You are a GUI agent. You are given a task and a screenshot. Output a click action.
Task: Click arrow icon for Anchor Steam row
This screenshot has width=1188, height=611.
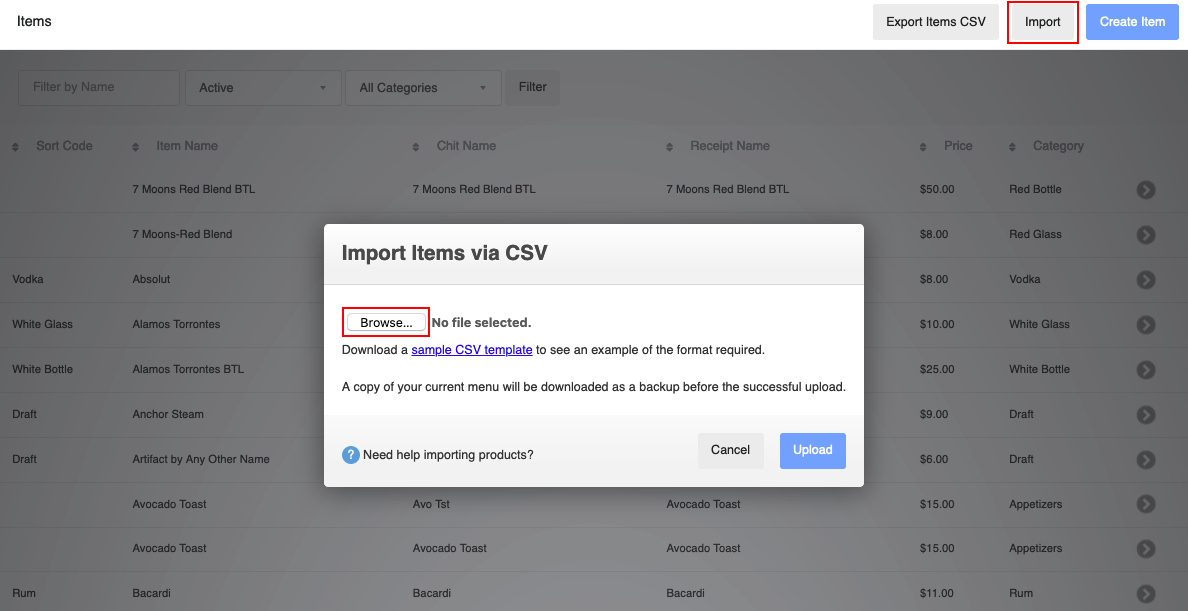(1146, 415)
